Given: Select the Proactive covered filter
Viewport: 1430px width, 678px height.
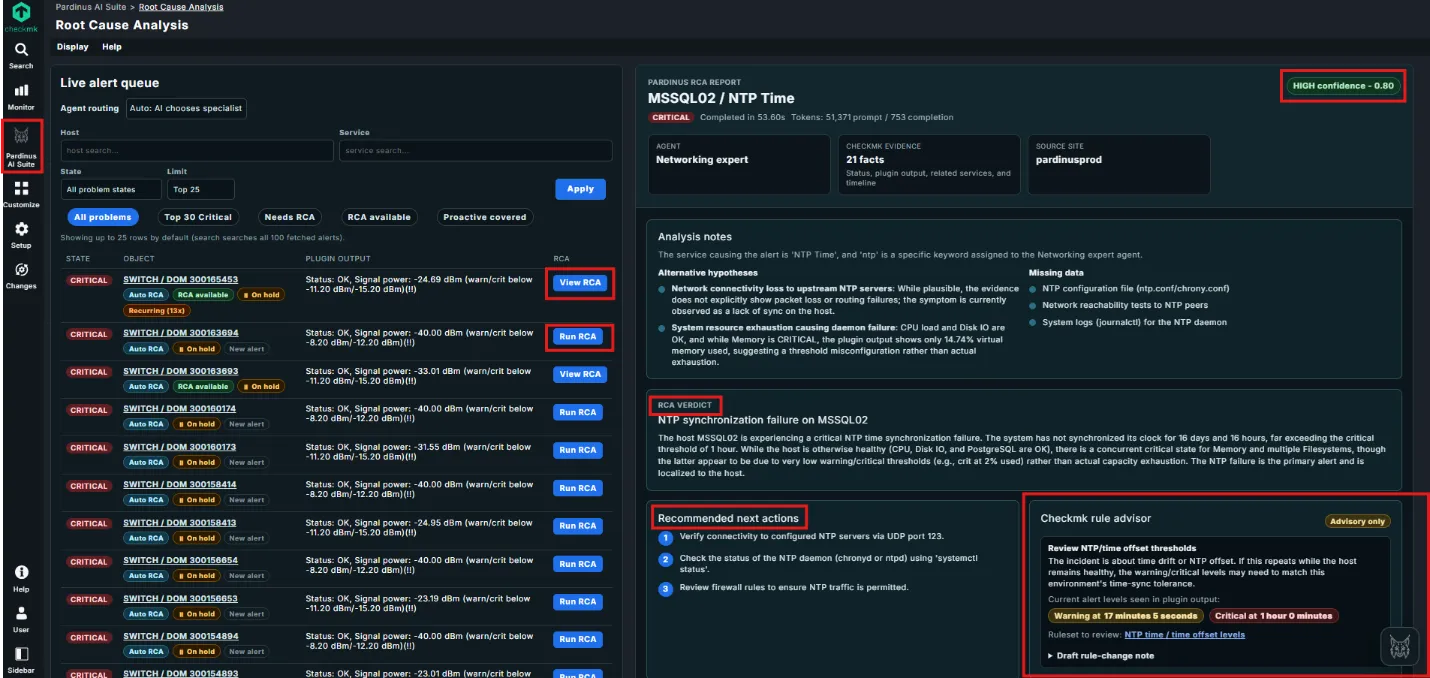Looking at the screenshot, I should pyautogui.click(x=485, y=217).
